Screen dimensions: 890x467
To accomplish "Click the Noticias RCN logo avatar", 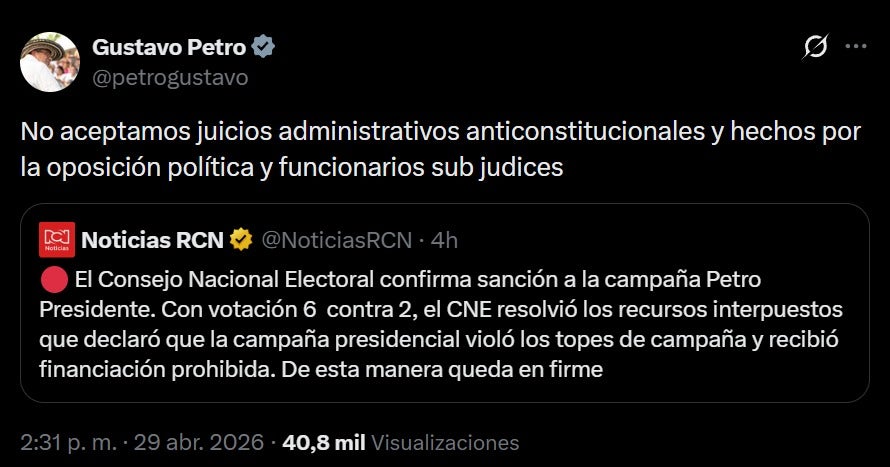I will pyautogui.click(x=57, y=240).
